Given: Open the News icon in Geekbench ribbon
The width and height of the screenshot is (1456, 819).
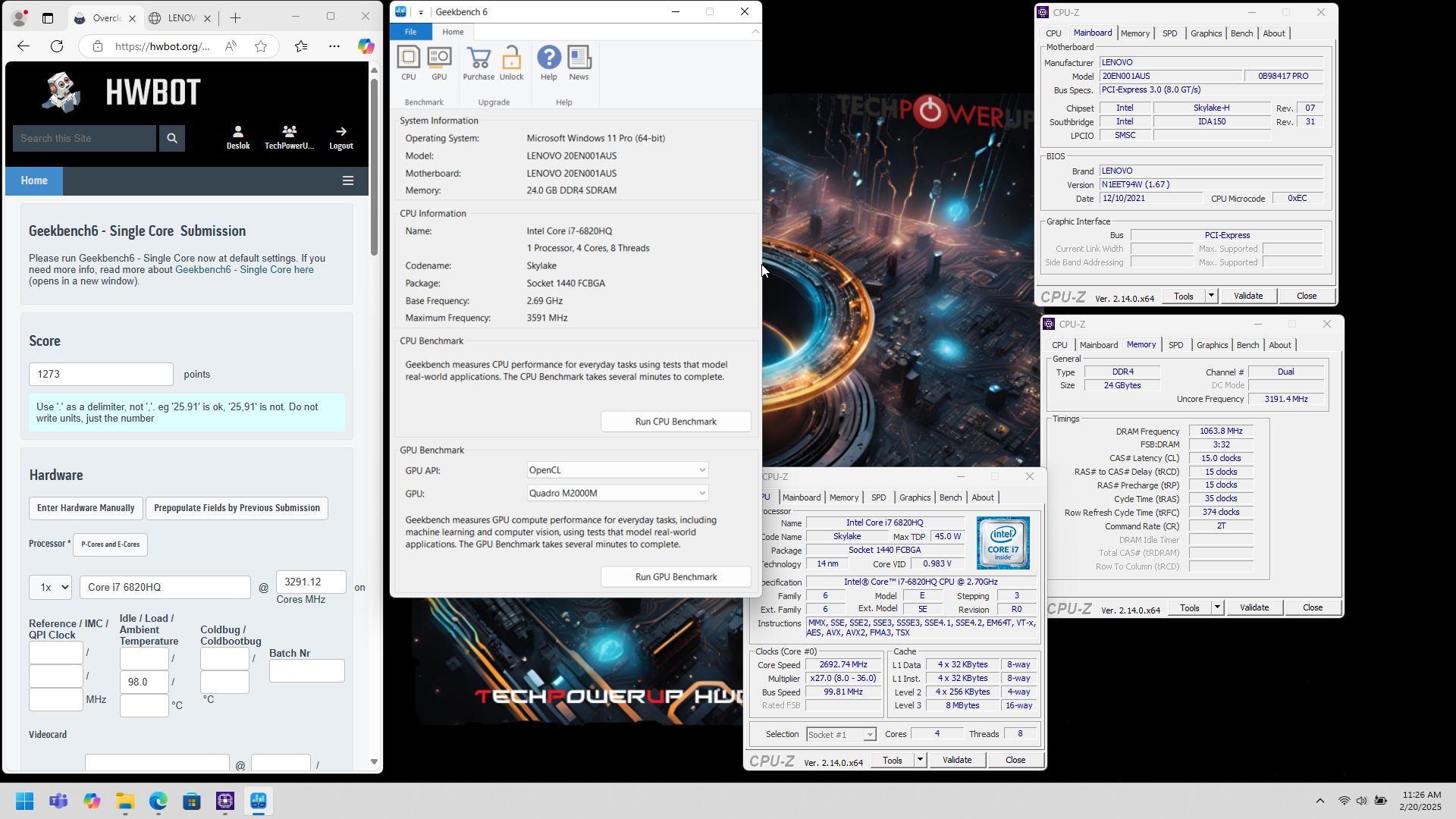Looking at the screenshot, I should [x=579, y=62].
